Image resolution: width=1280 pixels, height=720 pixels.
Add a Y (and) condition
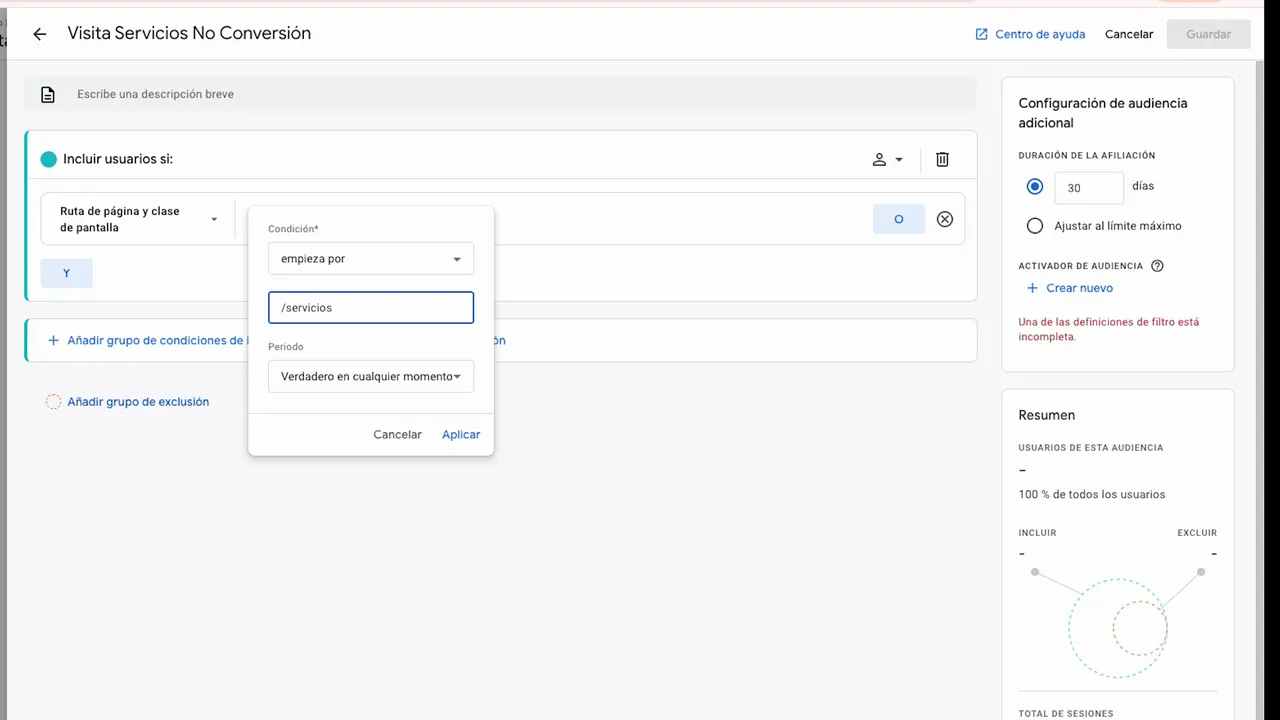click(67, 273)
